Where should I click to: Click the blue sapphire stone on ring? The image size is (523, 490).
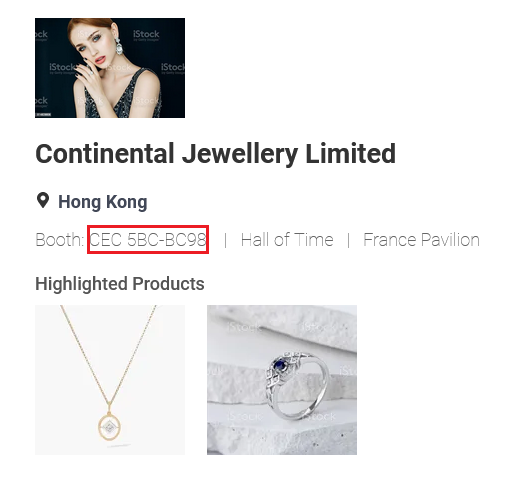pos(279,365)
